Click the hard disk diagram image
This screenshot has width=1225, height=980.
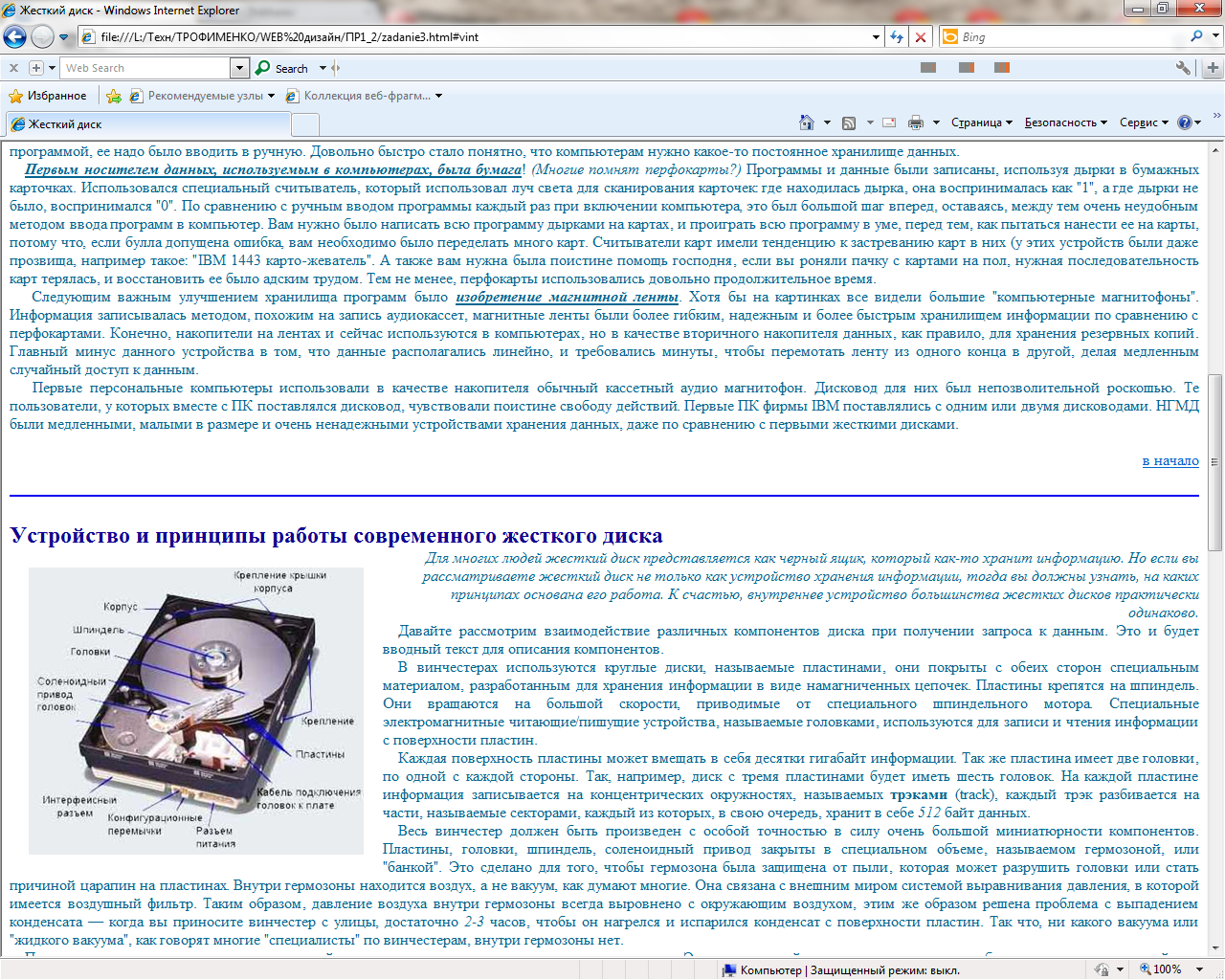pyautogui.click(x=196, y=711)
